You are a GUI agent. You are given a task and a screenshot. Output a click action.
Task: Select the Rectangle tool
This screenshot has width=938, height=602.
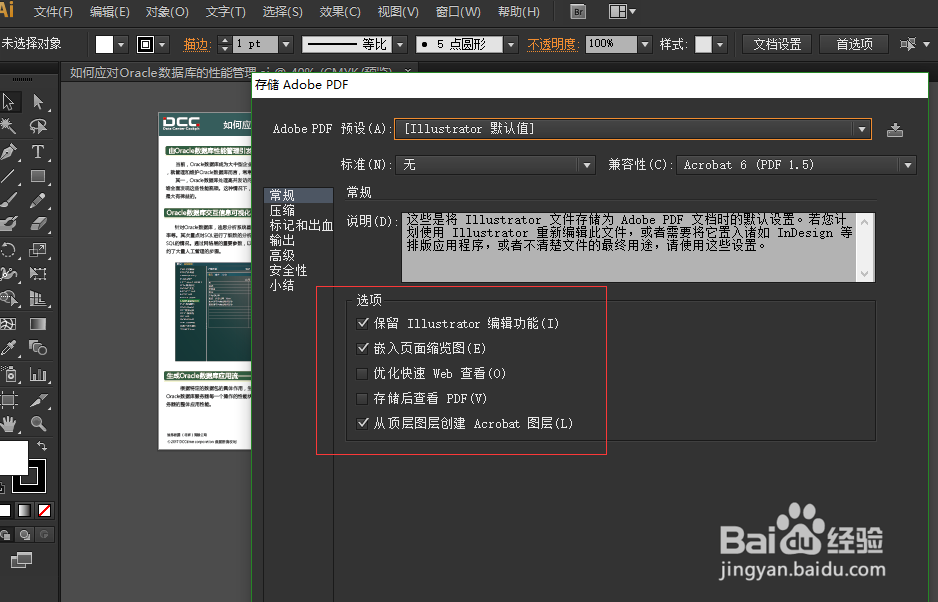point(38,176)
